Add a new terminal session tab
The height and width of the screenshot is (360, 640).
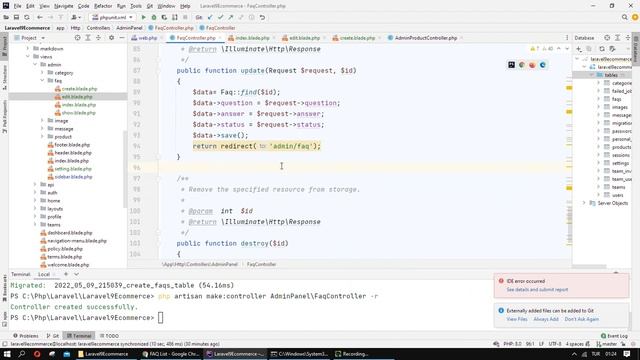66,274
